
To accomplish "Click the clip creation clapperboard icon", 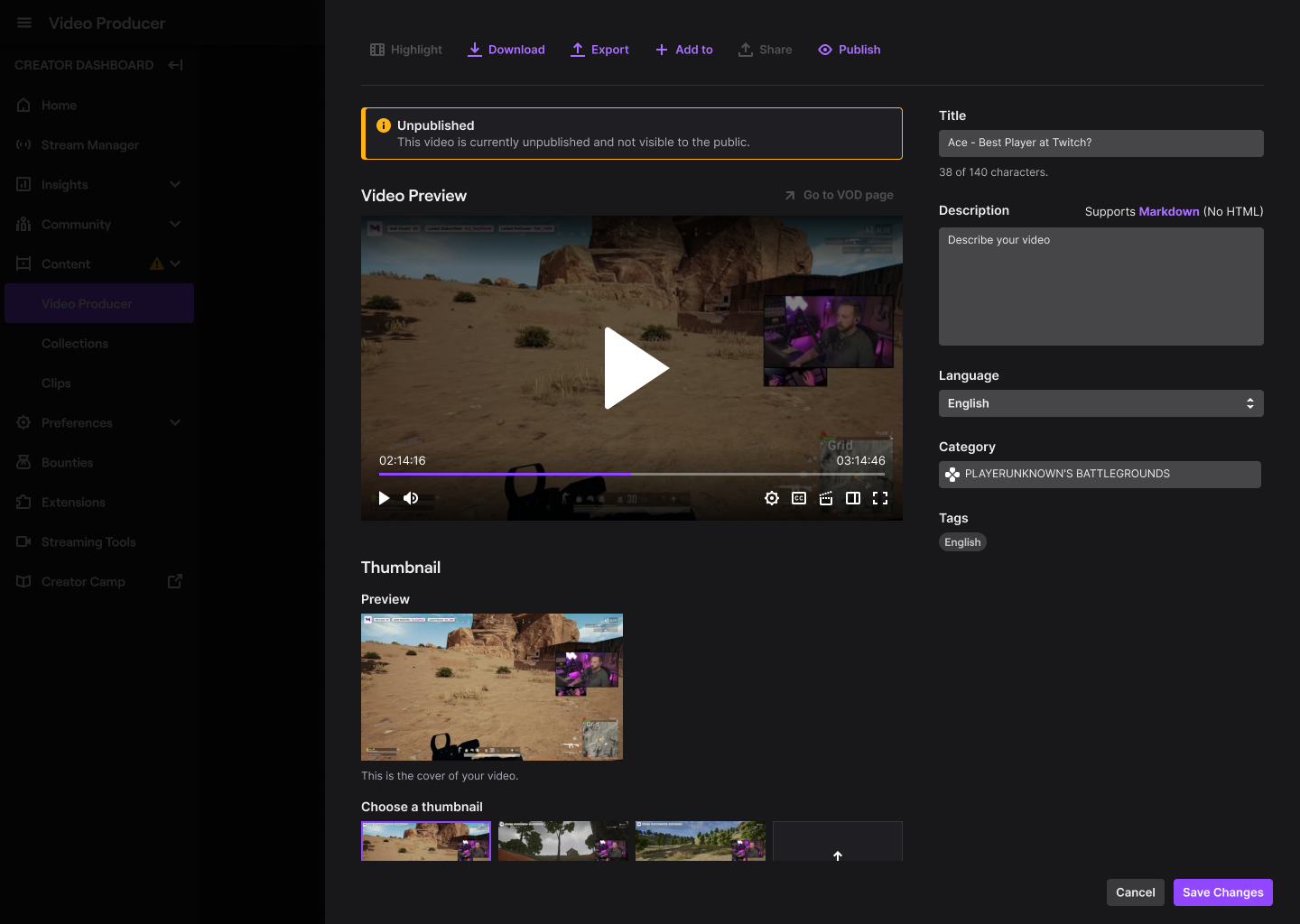I will [826, 498].
